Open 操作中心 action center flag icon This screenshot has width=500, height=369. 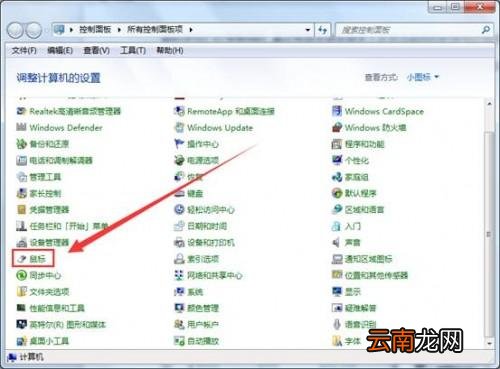click(179, 144)
